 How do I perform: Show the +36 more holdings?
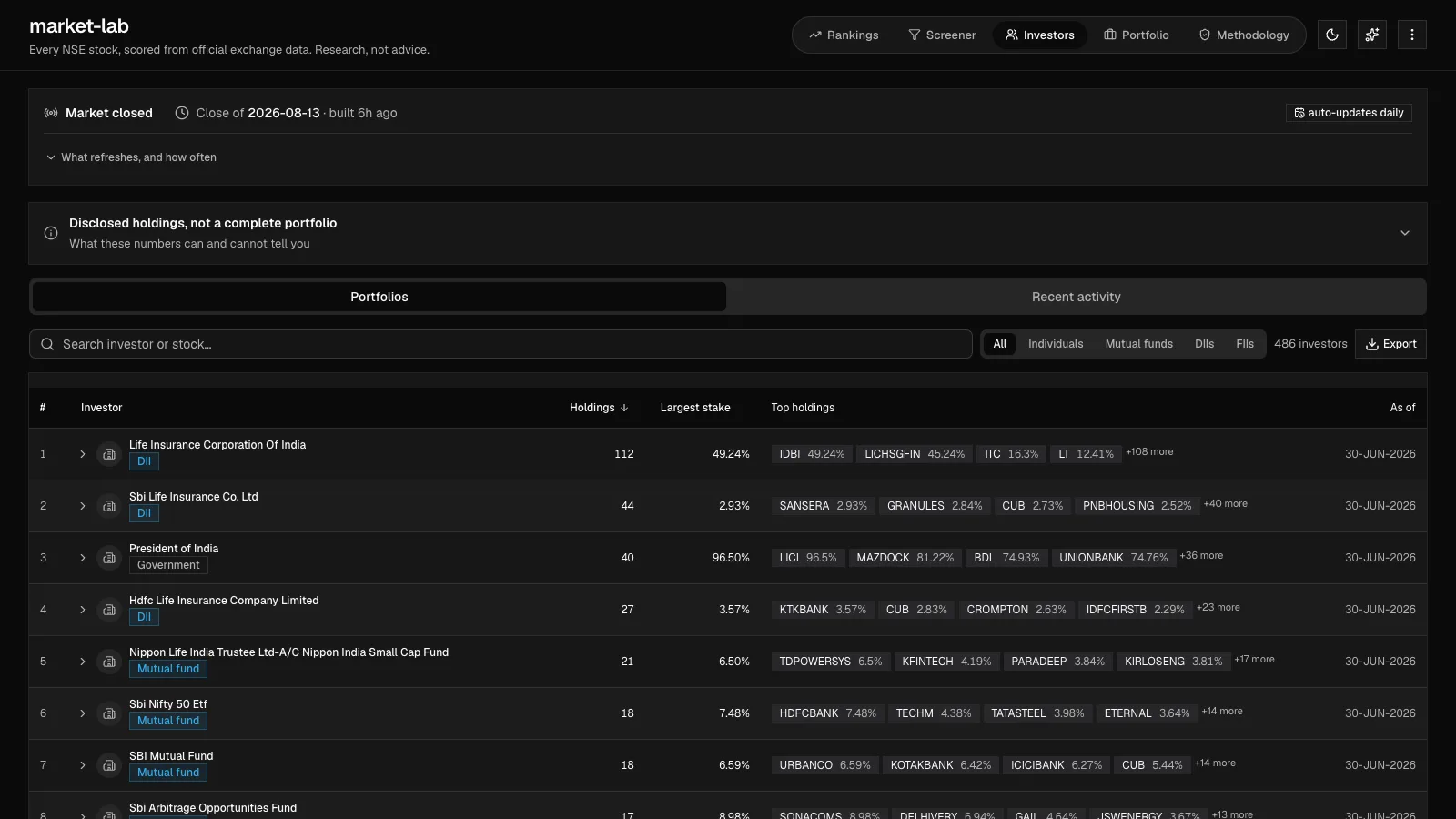click(x=1201, y=556)
